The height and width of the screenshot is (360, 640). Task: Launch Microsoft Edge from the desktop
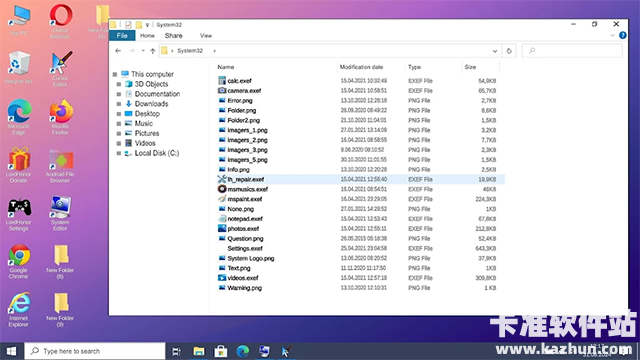coord(19,116)
